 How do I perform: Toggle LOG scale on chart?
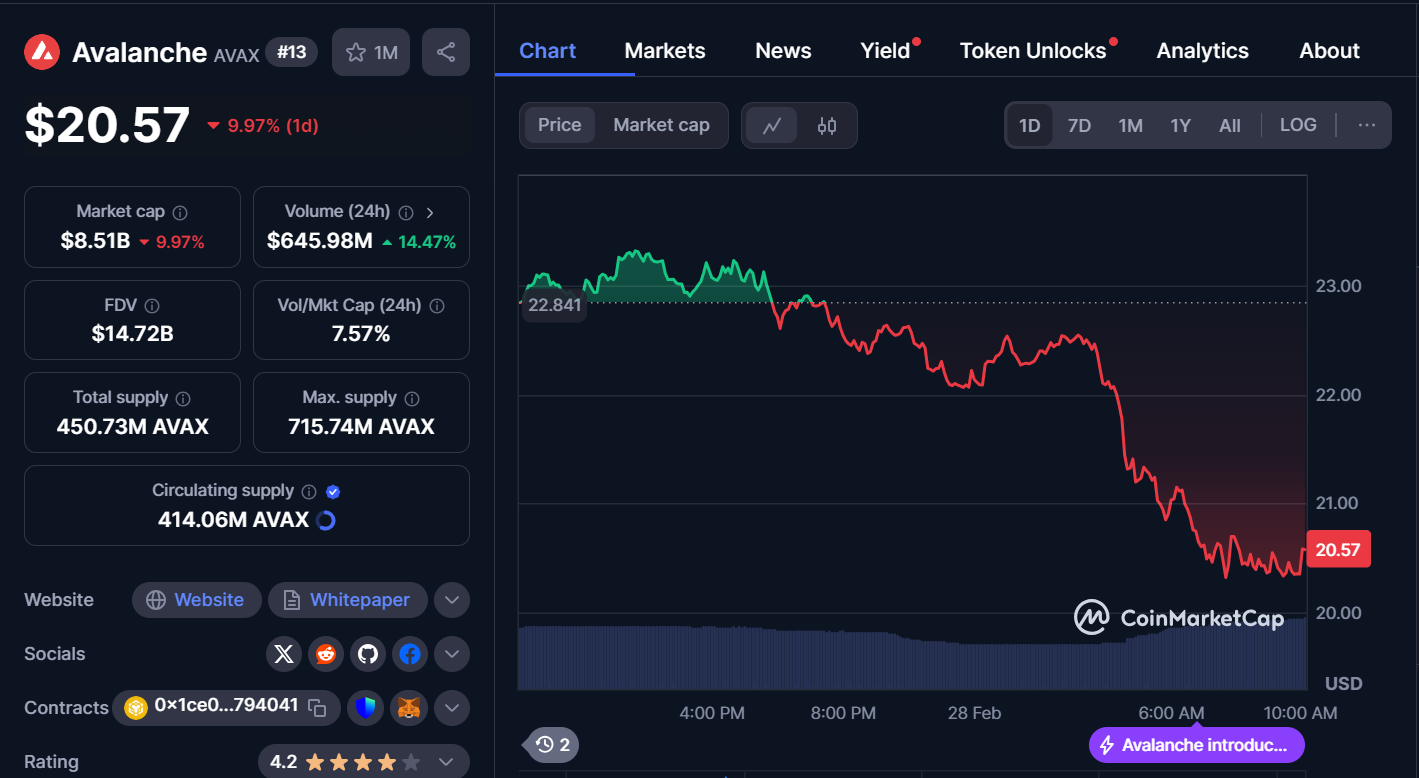coord(1298,125)
